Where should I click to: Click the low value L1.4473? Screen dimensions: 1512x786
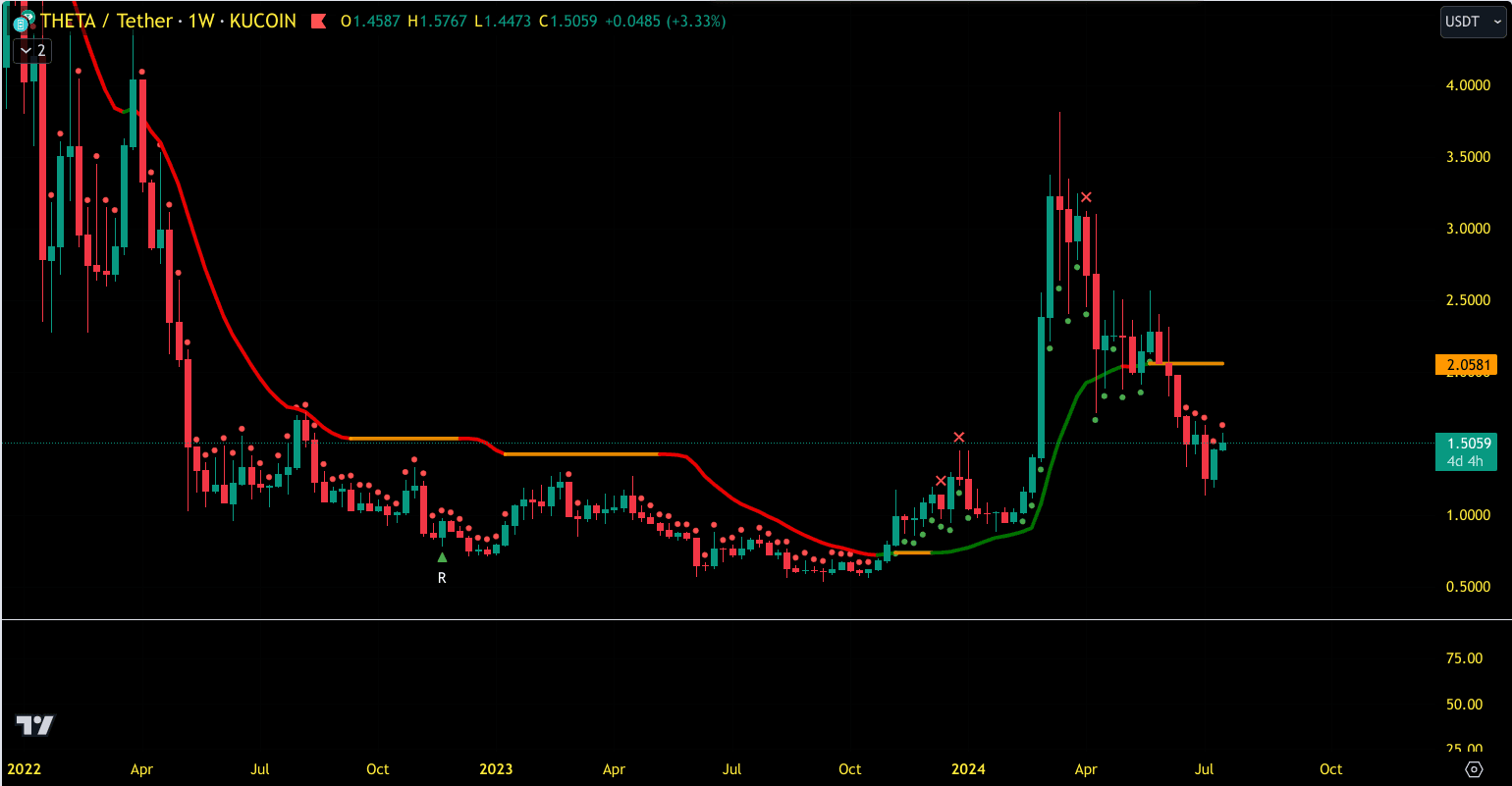(504, 21)
